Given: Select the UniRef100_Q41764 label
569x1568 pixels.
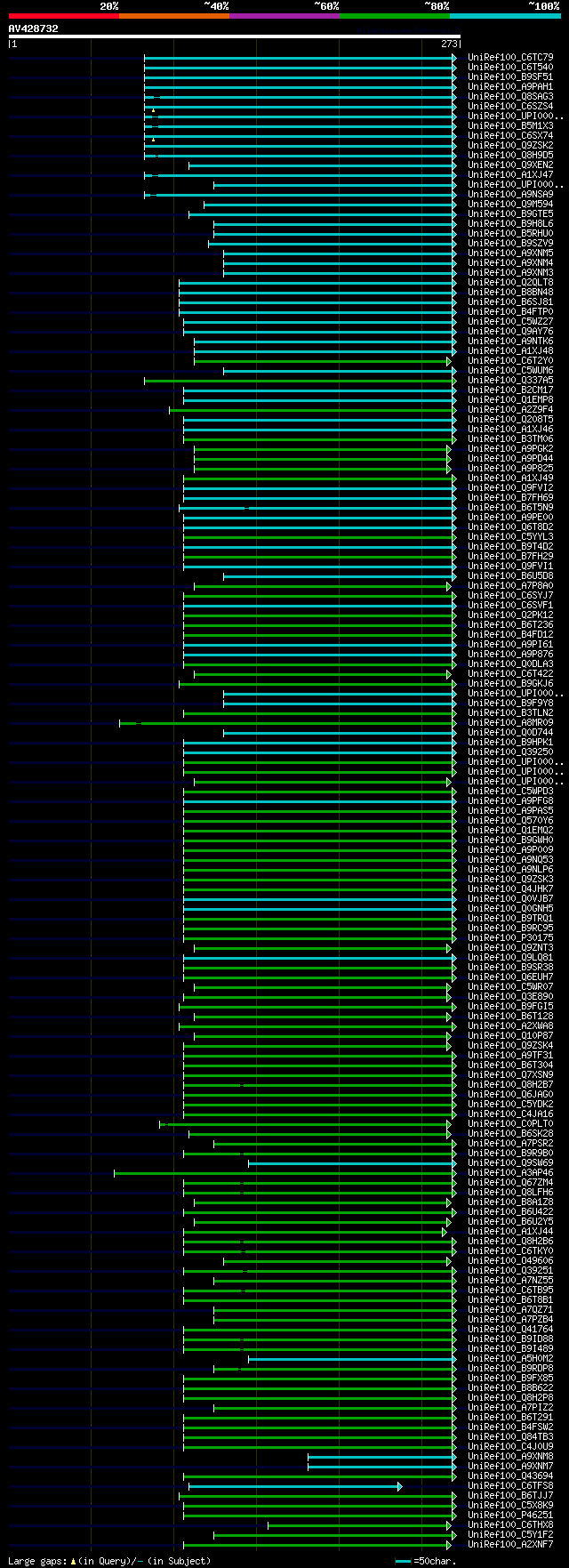Looking at the screenshot, I should (510, 1330).
